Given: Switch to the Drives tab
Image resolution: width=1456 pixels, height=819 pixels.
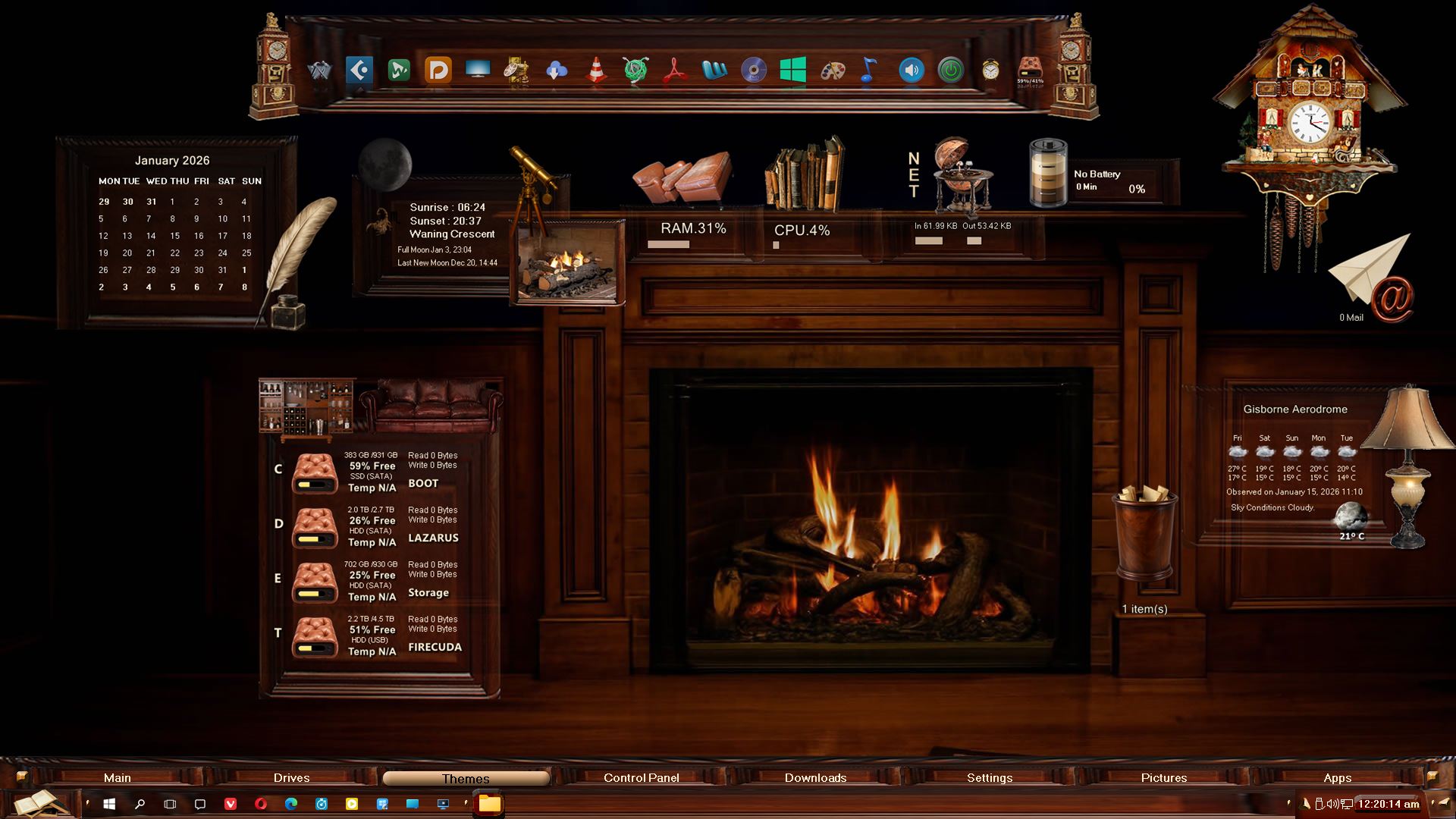Looking at the screenshot, I should pos(291,778).
